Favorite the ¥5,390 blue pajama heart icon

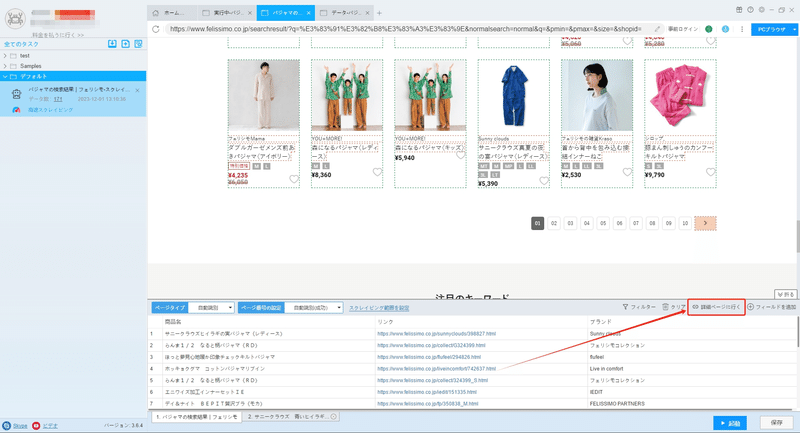coord(544,181)
